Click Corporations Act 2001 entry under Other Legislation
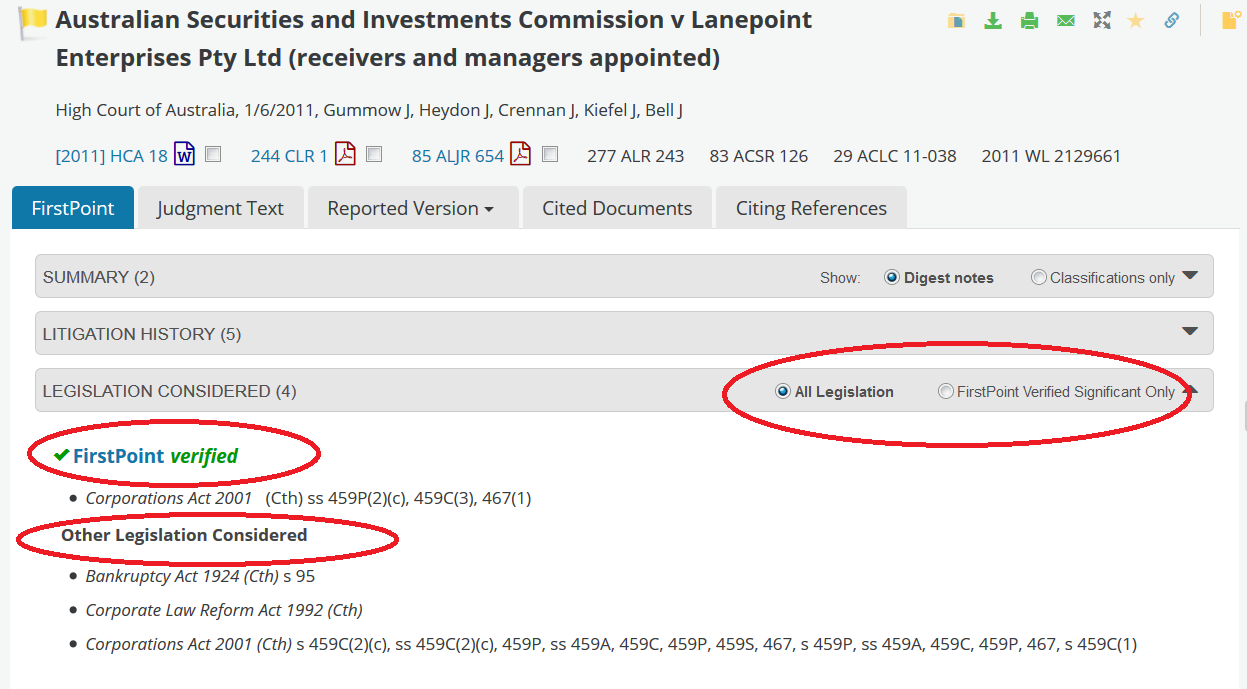This screenshot has width=1247, height=689. pyautogui.click(x=611, y=644)
